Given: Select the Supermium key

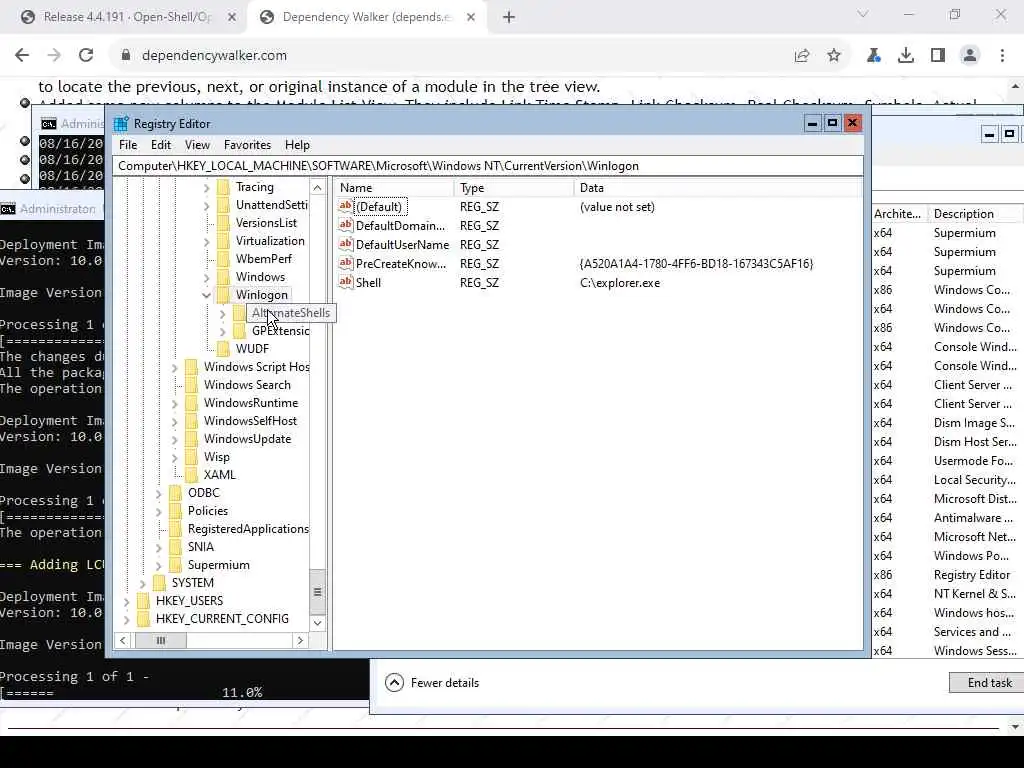Looking at the screenshot, I should 218,565.
